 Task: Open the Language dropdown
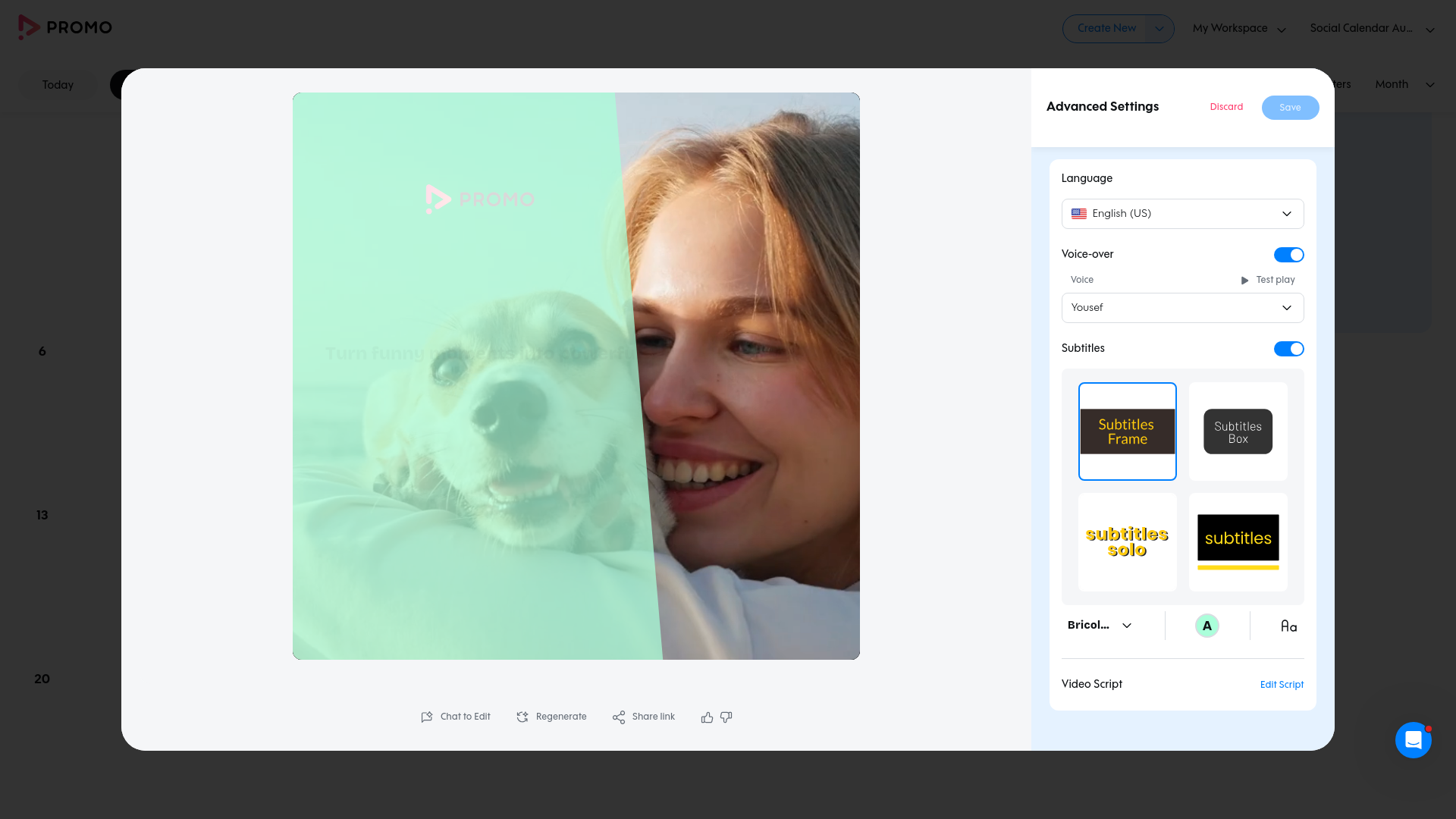[x=1182, y=214]
